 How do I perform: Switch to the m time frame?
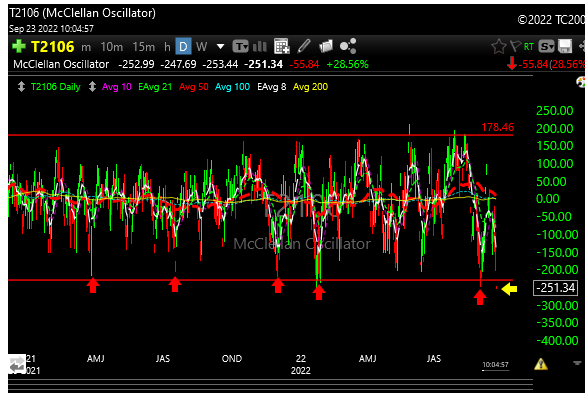(86, 47)
